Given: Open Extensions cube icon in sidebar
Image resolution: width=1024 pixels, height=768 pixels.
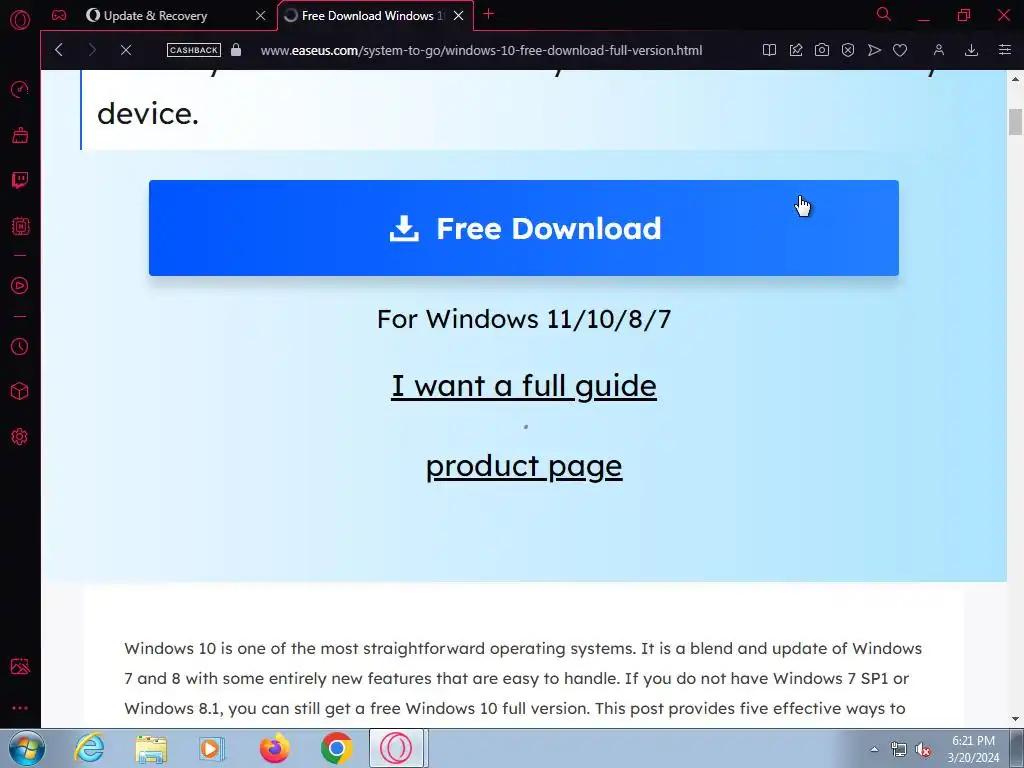Looking at the screenshot, I should [20, 391].
